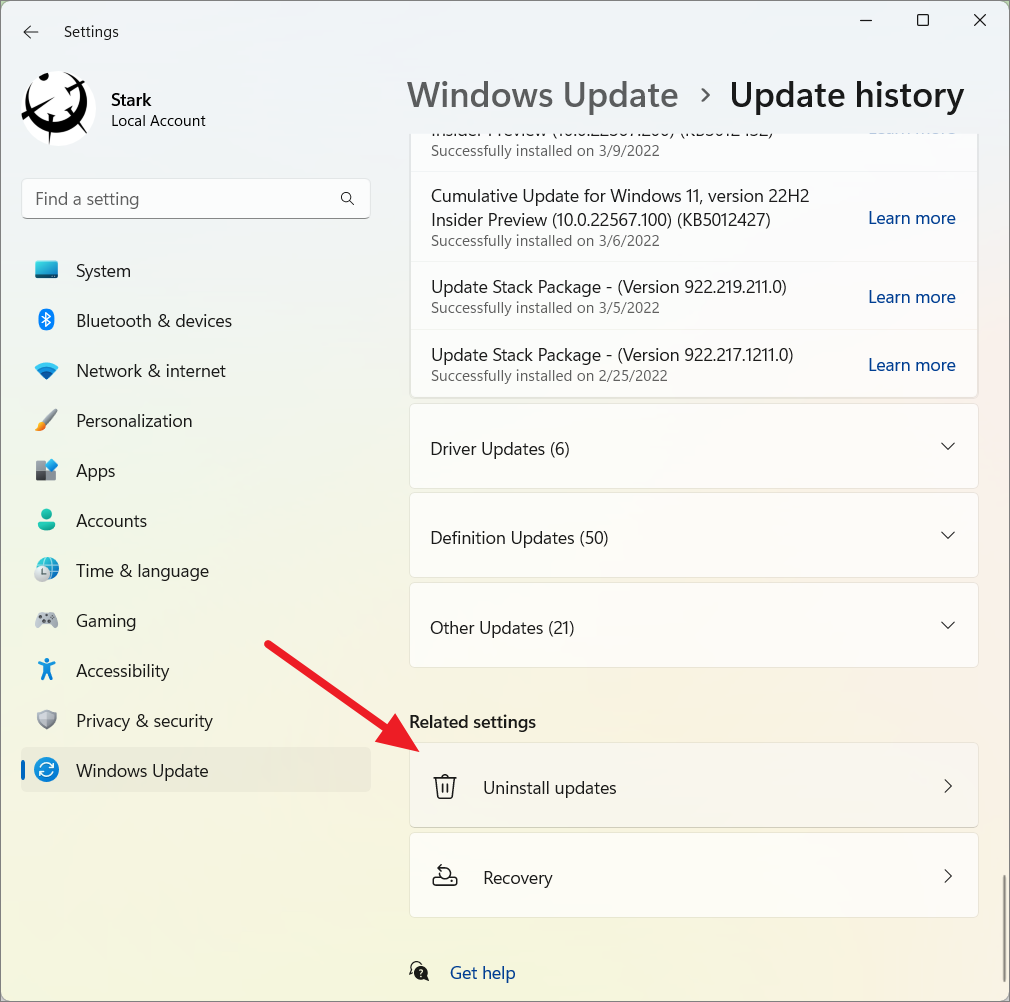
Task: Select Other Updates (21) label
Action: 502,628
